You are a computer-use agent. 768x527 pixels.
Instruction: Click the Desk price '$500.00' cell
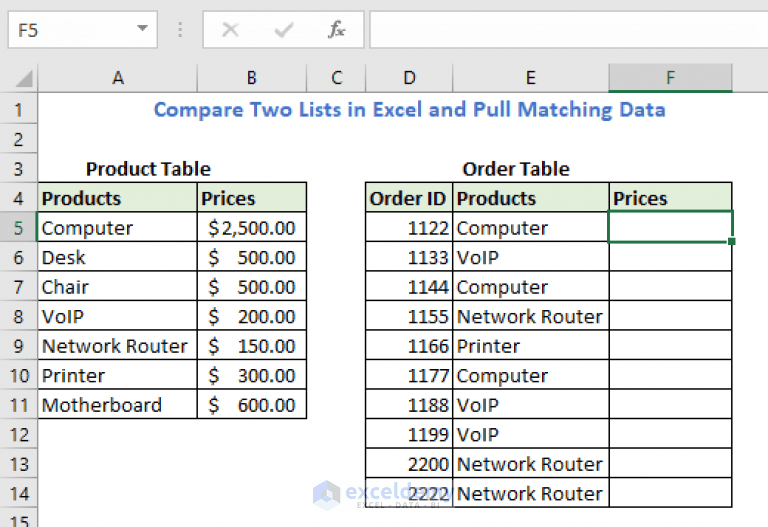click(x=252, y=257)
